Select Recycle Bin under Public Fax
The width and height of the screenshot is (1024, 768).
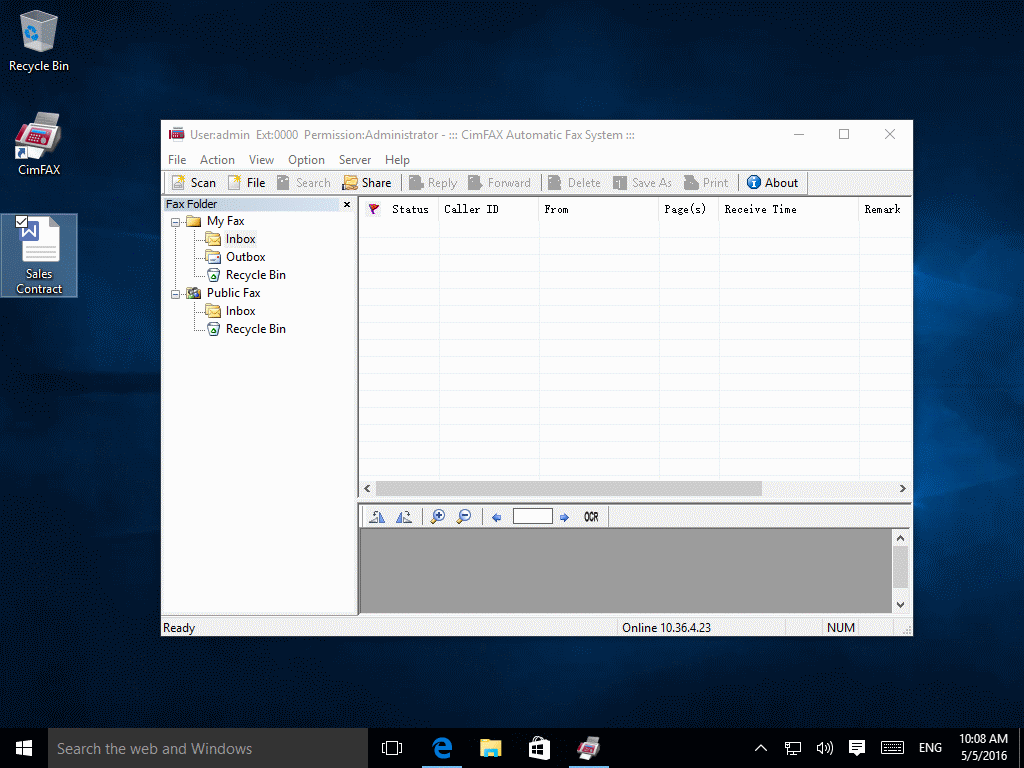tap(255, 329)
